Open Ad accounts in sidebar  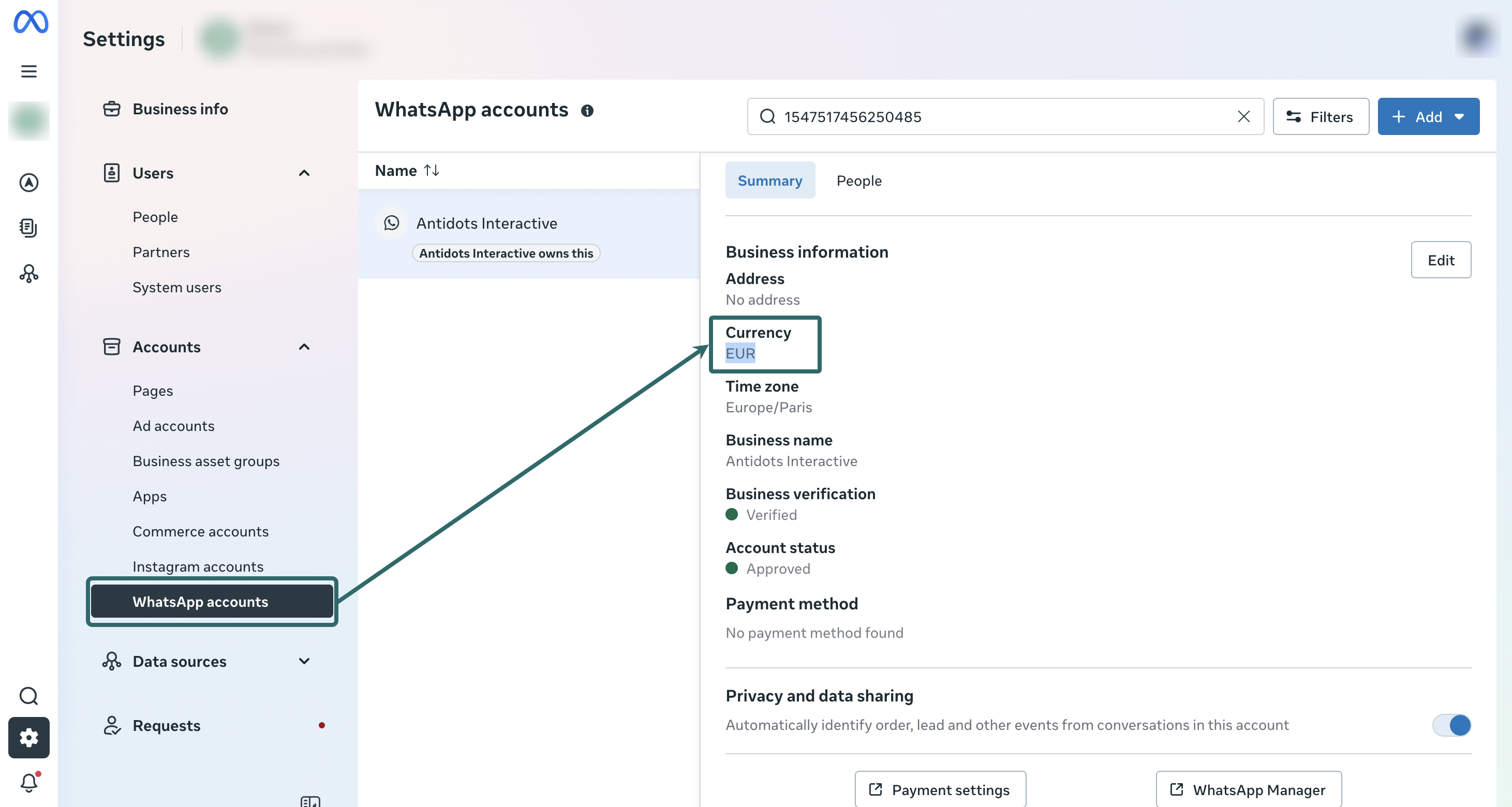(174, 426)
